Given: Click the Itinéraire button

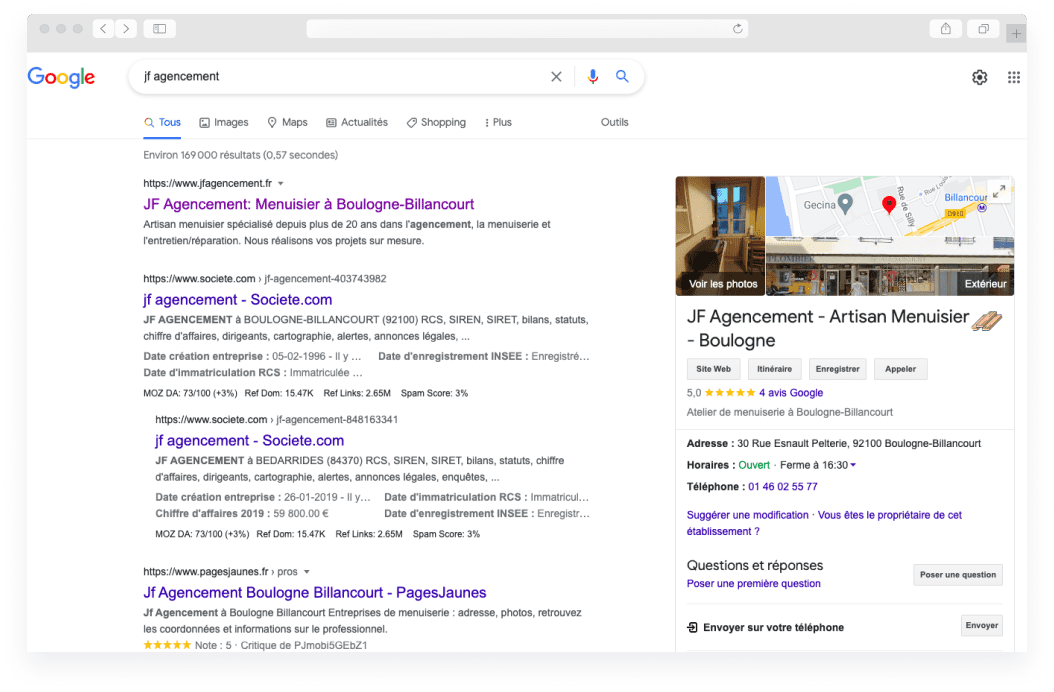Looking at the screenshot, I should pyautogui.click(x=774, y=369).
